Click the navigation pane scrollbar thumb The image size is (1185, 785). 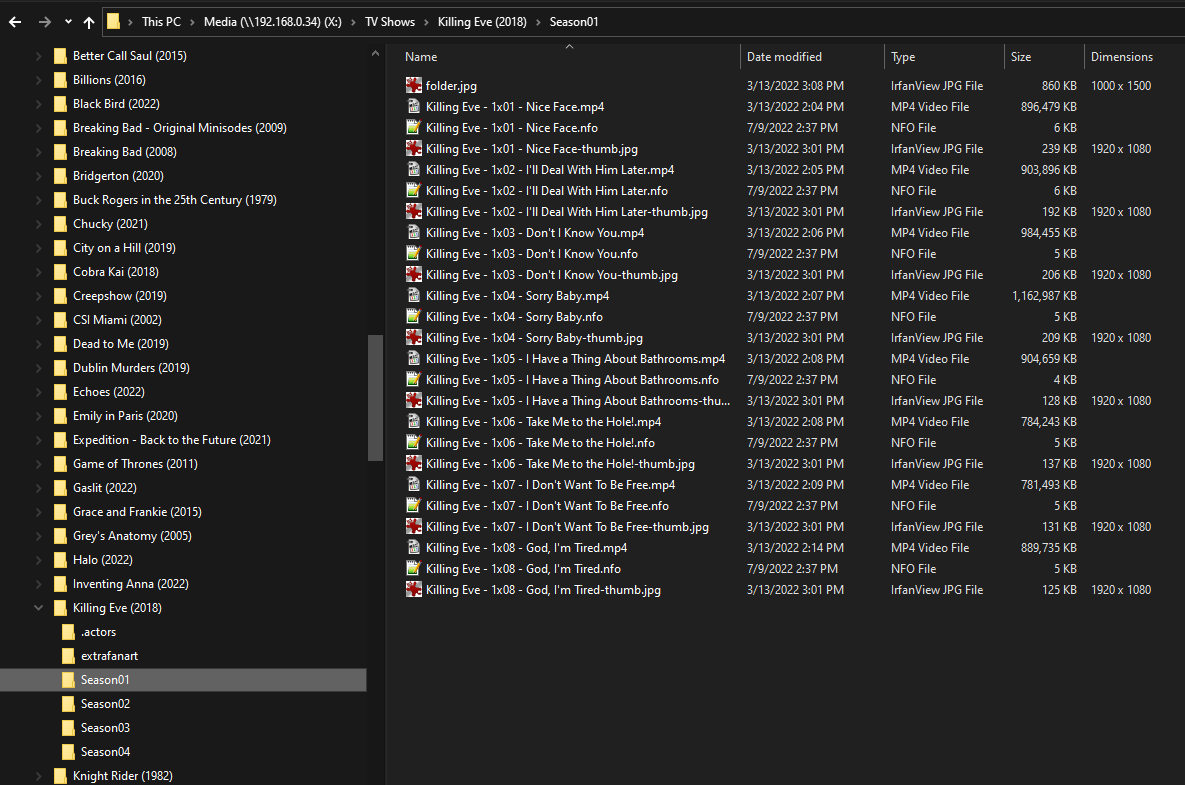pyautogui.click(x=375, y=397)
